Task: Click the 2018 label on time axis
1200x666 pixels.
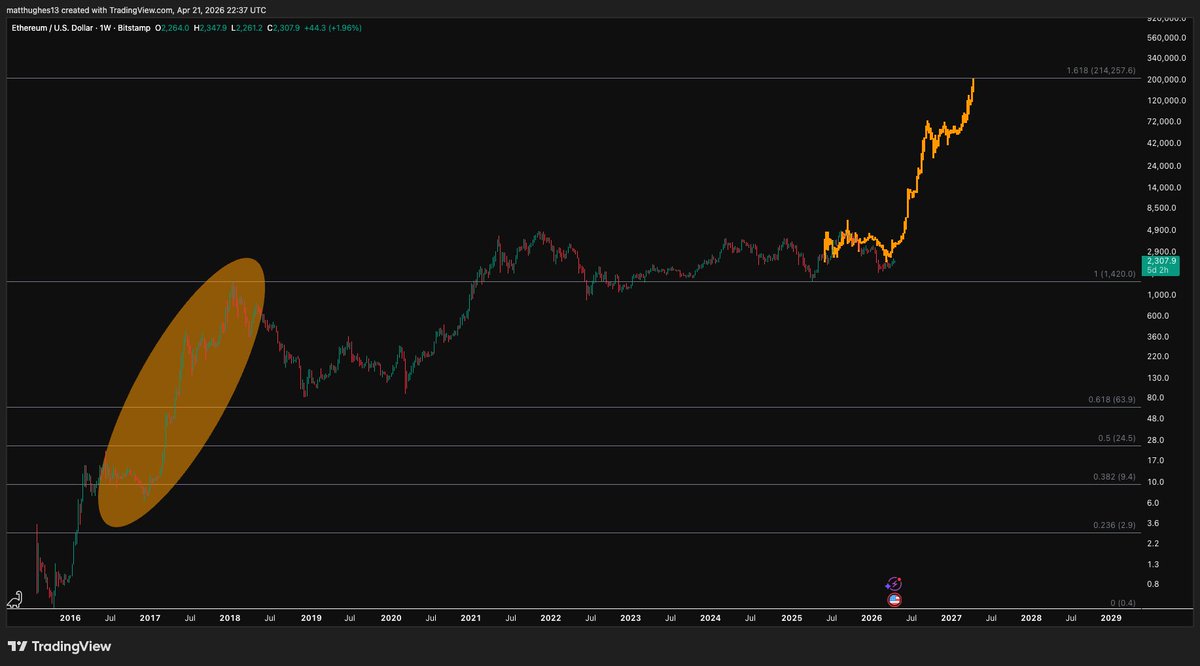Action: pyautogui.click(x=231, y=619)
